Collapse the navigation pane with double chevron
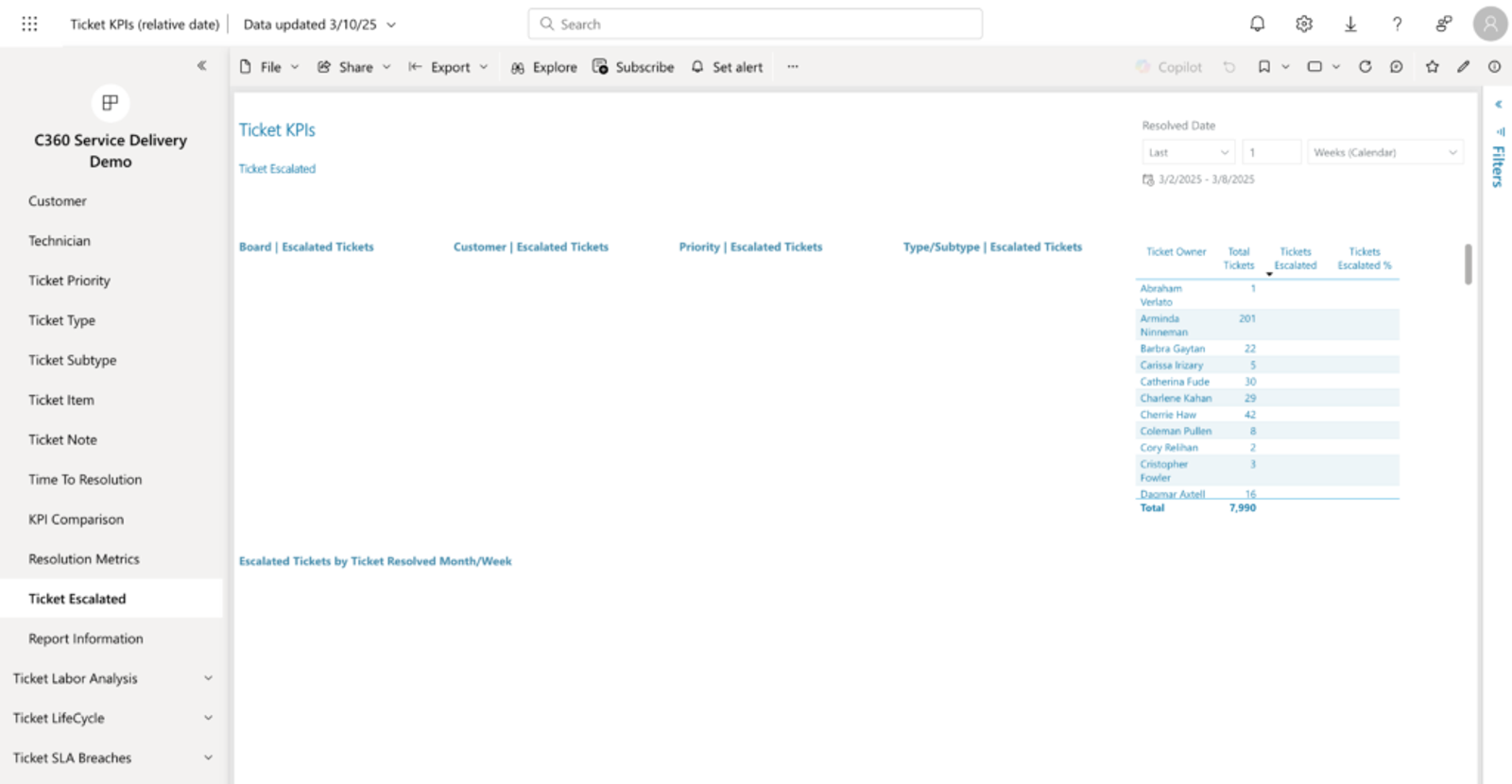This screenshot has height=784, width=1512. (x=201, y=65)
